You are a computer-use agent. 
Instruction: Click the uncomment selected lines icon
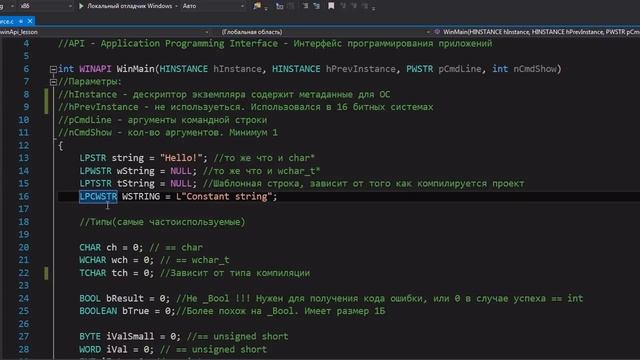point(317,6)
